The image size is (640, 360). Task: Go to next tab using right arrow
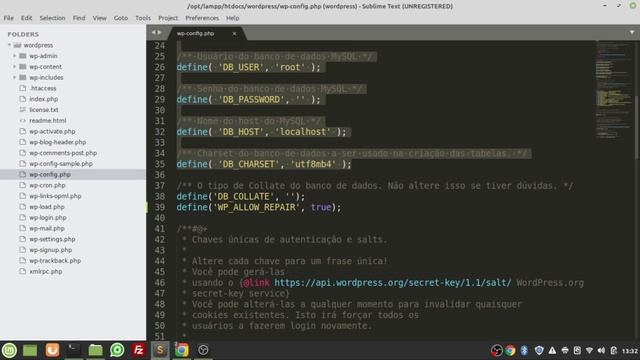pyautogui.click(x=160, y=33)
